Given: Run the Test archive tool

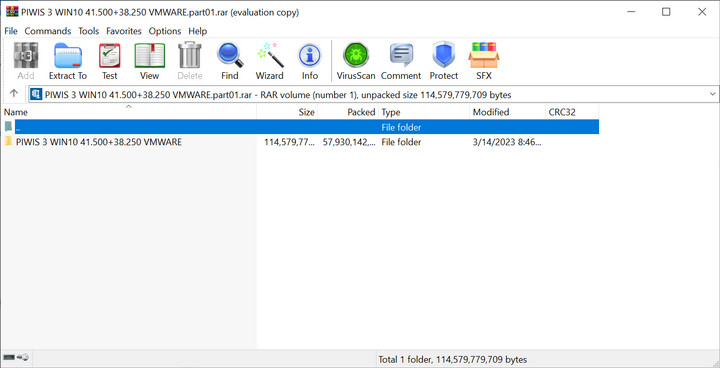Looking at the screenshot, I should (x=110, y=61).
